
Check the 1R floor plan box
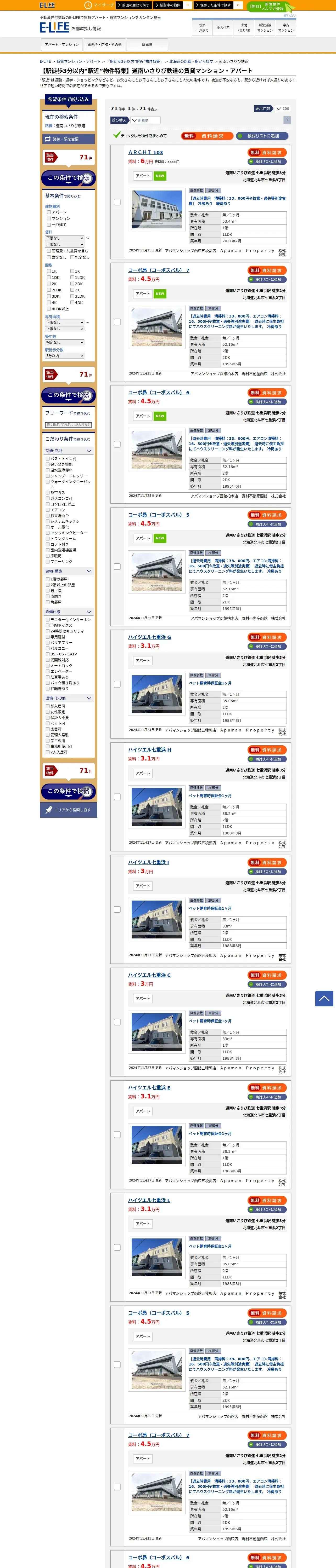click(x=49, y=271)
